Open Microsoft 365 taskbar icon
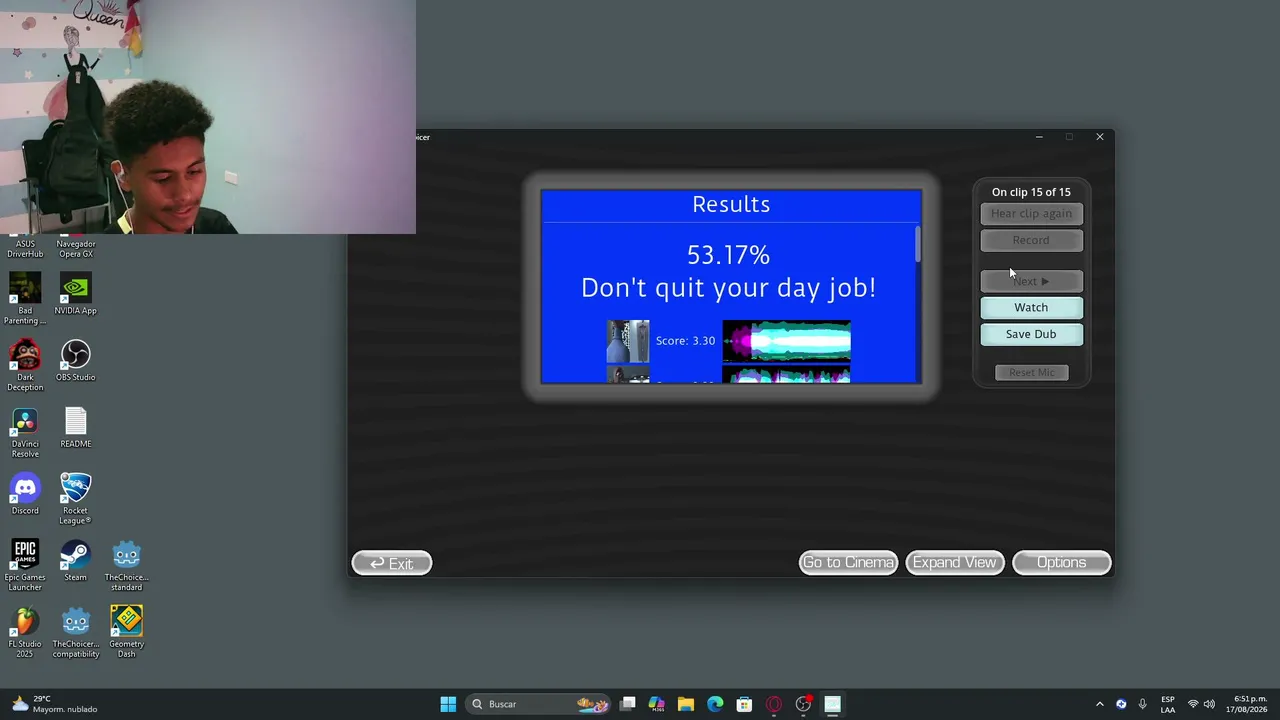Screen dimensions: 1280x720 click(657, 704)
